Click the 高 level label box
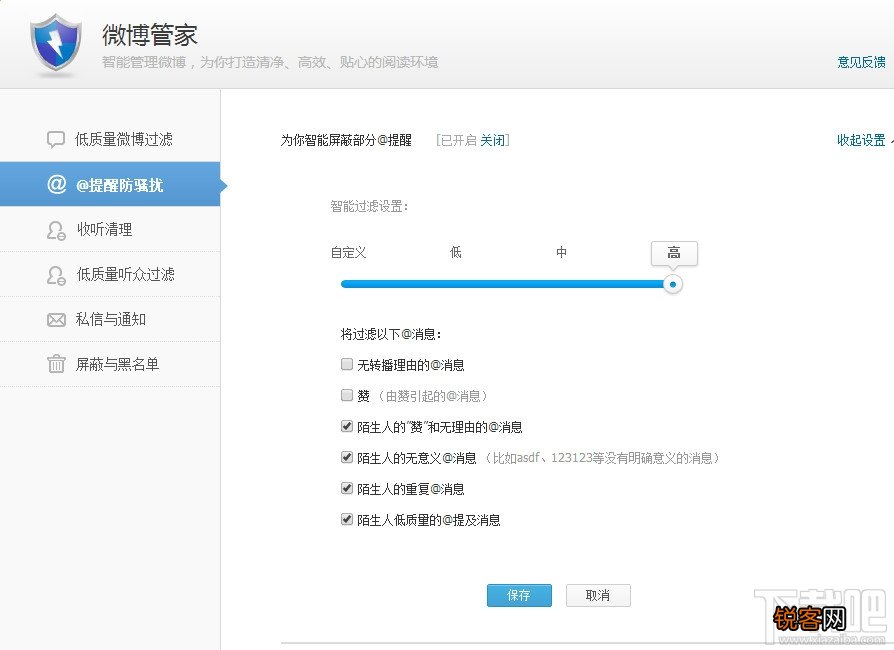 point(674,253)
